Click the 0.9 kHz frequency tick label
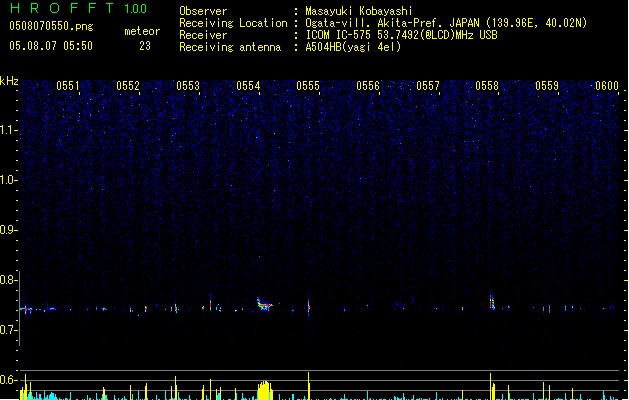 pyautogui.click(x=9, y=230)
